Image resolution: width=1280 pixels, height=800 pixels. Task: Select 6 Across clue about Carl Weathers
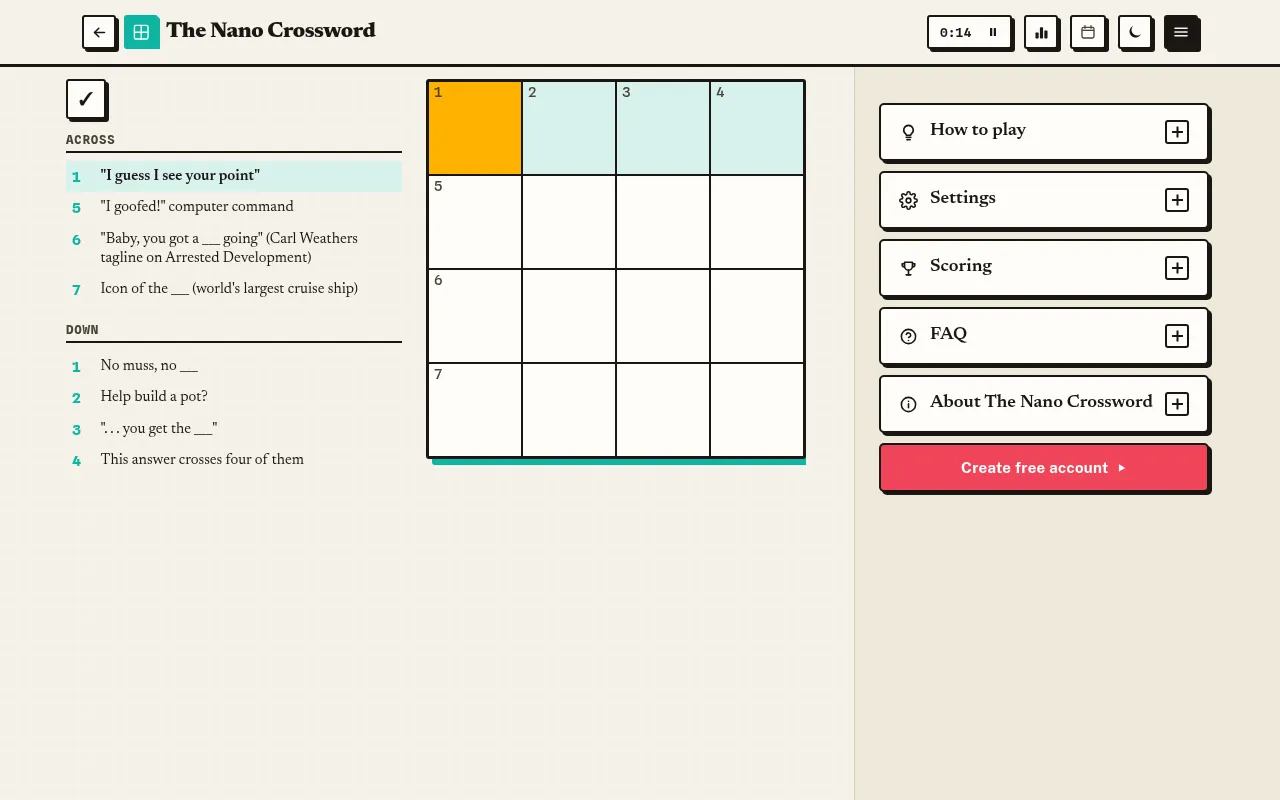click(x=234, y=248)
